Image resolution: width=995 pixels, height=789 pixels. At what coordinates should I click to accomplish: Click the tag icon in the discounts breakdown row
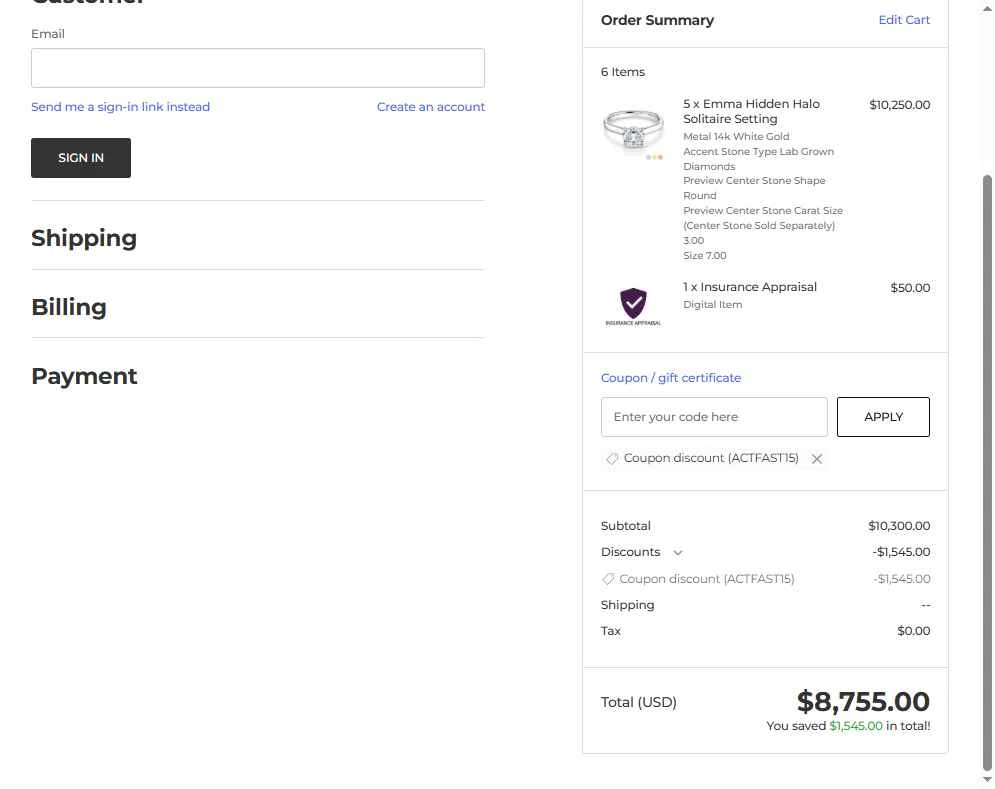click(x=608, y=579)
